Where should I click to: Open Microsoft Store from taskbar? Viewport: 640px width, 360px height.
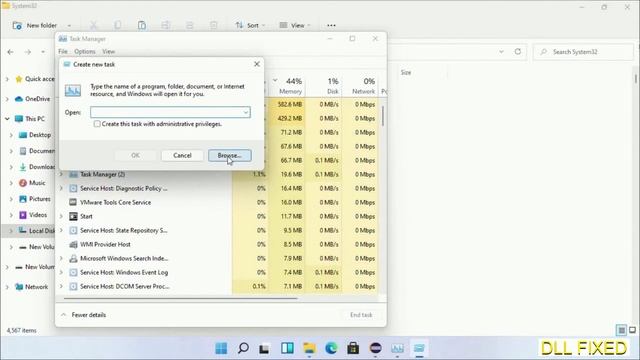pyautogui.click(x=353, y=348)
